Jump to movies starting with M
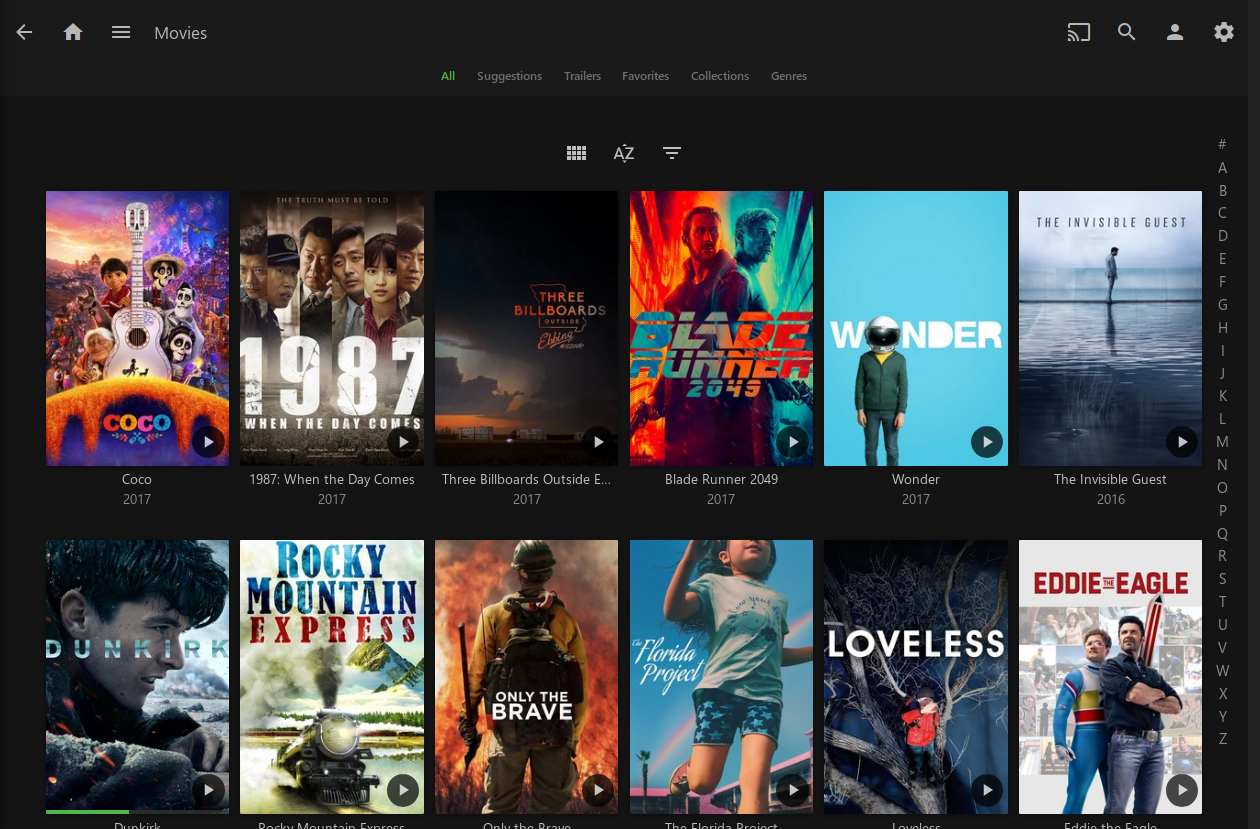The width and height of the screenshot is (1260, 829). 1222,441
